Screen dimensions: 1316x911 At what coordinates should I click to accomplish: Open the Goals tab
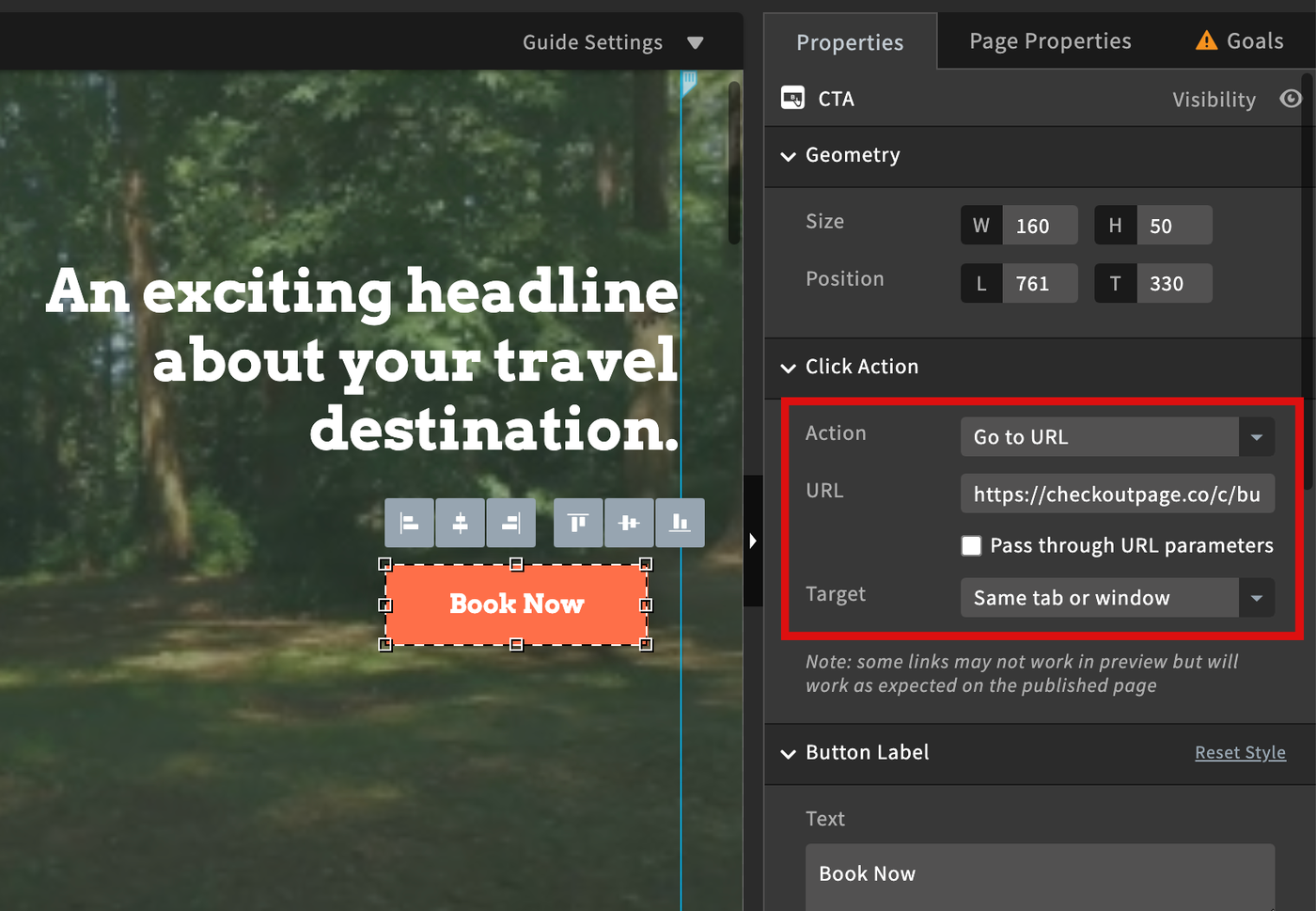point(1239,40)
